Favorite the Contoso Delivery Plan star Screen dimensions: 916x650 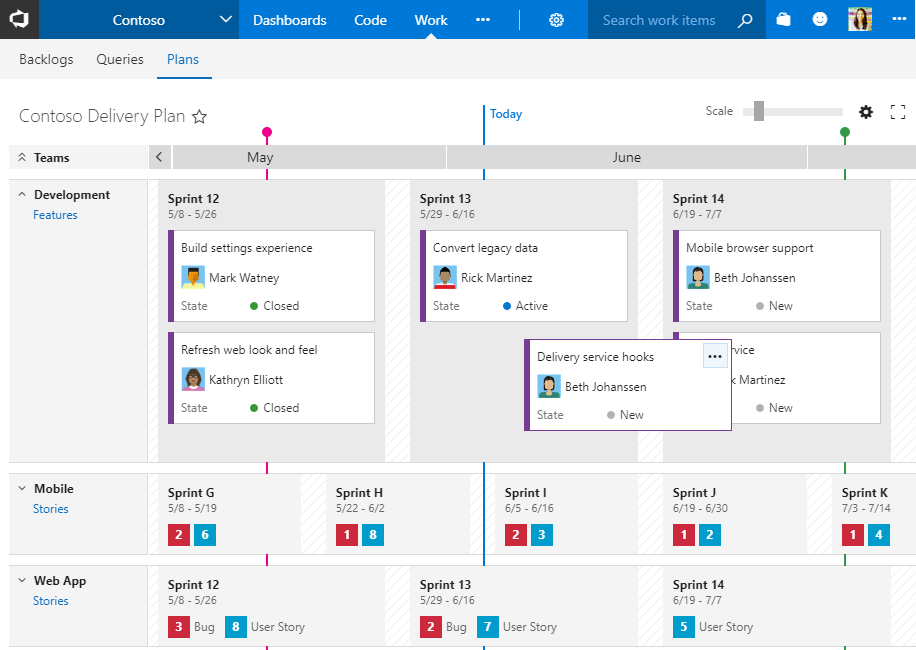[199, 117]
